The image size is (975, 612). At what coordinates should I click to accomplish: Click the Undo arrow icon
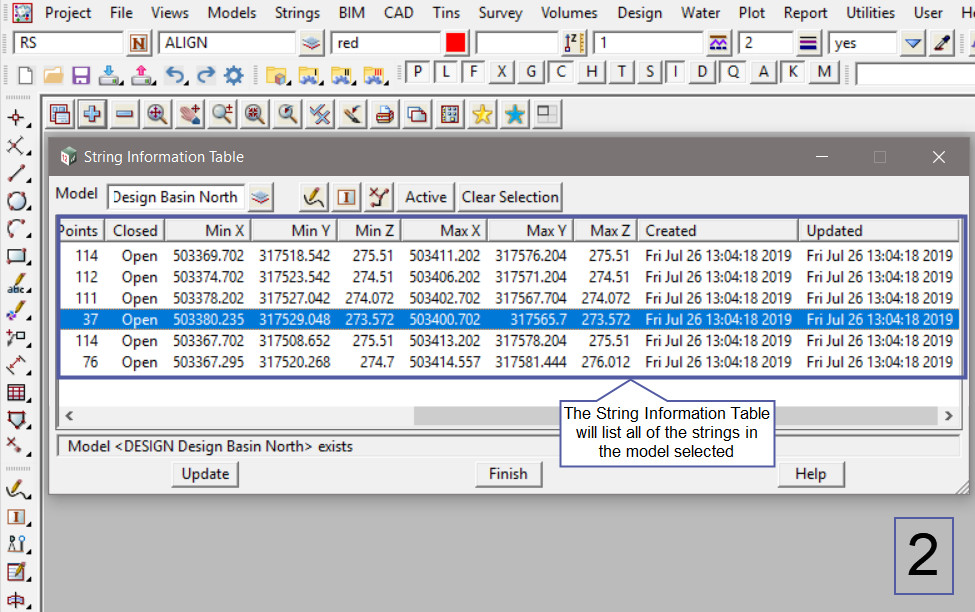click(175, 75)
